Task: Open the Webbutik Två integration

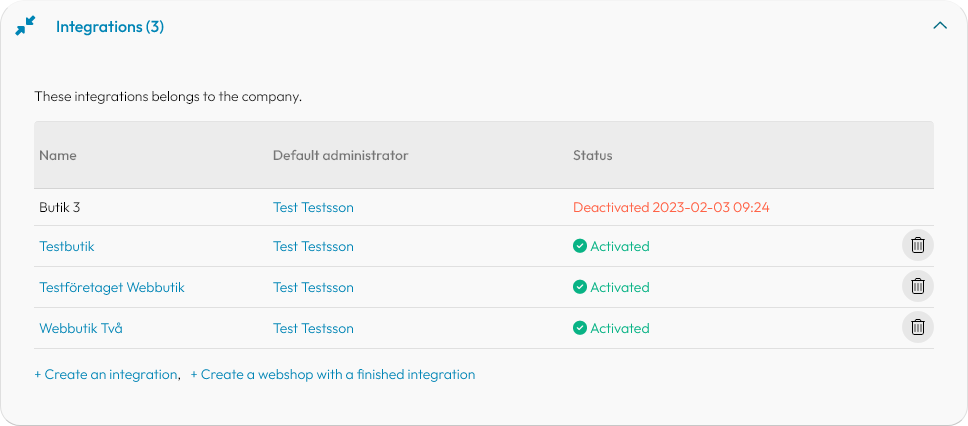Action: coord(81,328)
